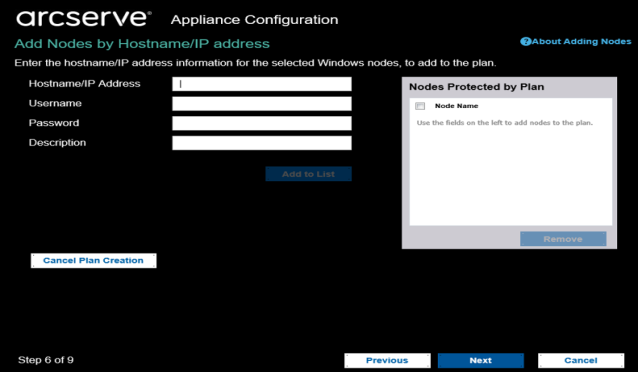Click the Remove button in Nodes panel
The width and height of the screenshot is (638, 372).
[x=563, y=239]
